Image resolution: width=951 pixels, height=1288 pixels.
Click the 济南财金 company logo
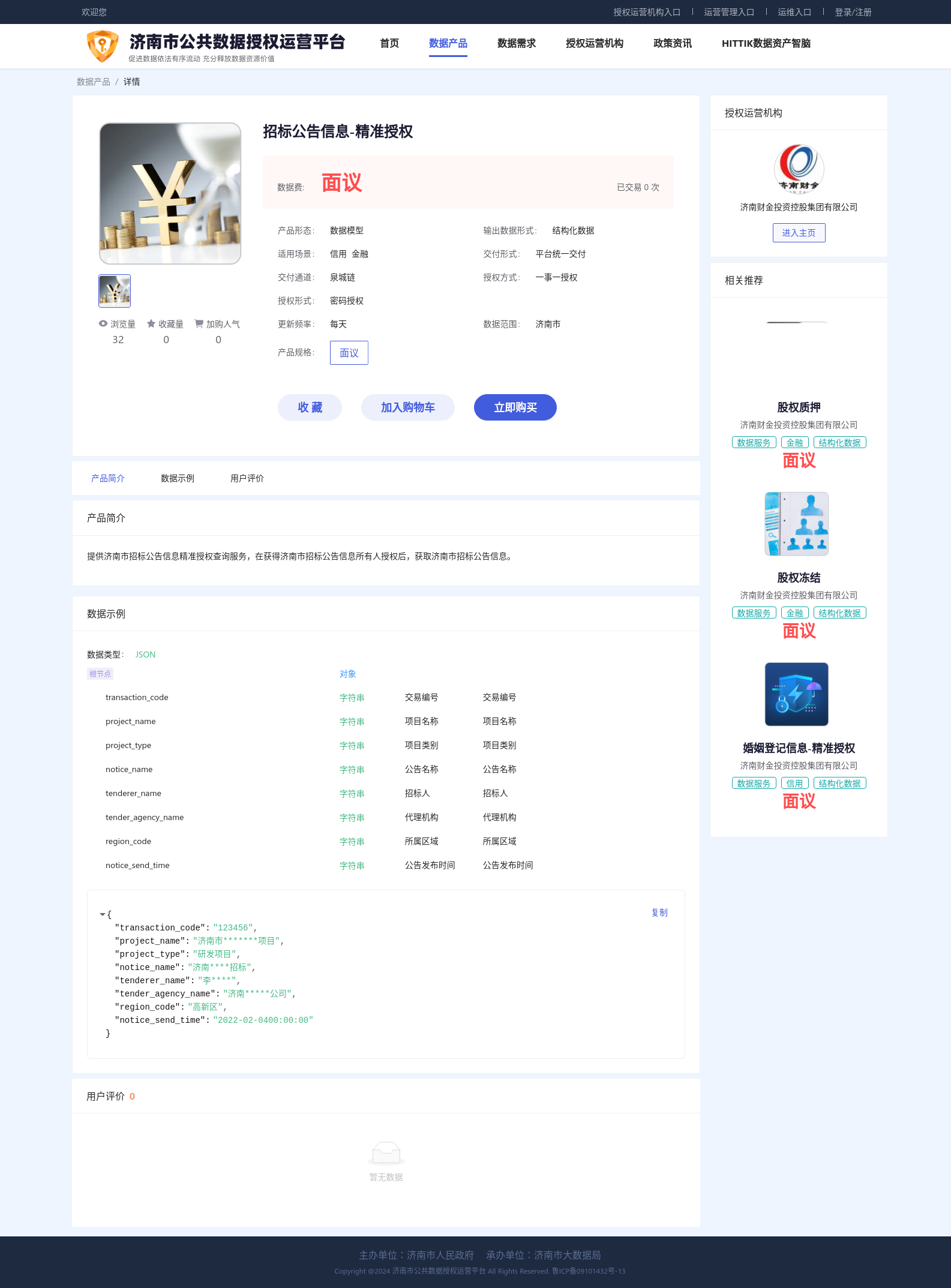pyautogui.click(x=799, y=170)
